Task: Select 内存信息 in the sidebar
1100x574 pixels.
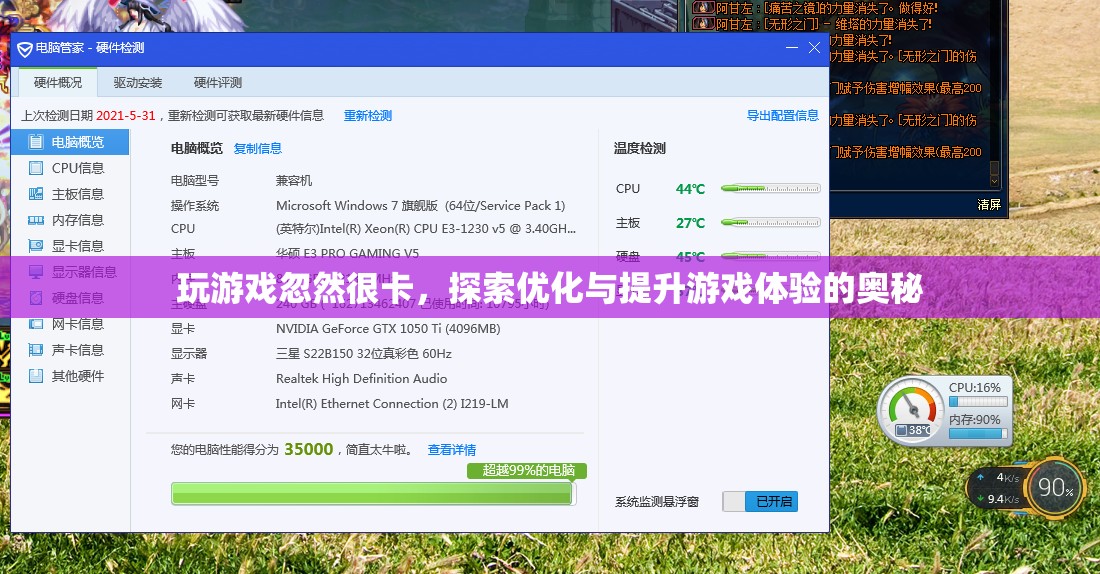Action: (70, 220)
